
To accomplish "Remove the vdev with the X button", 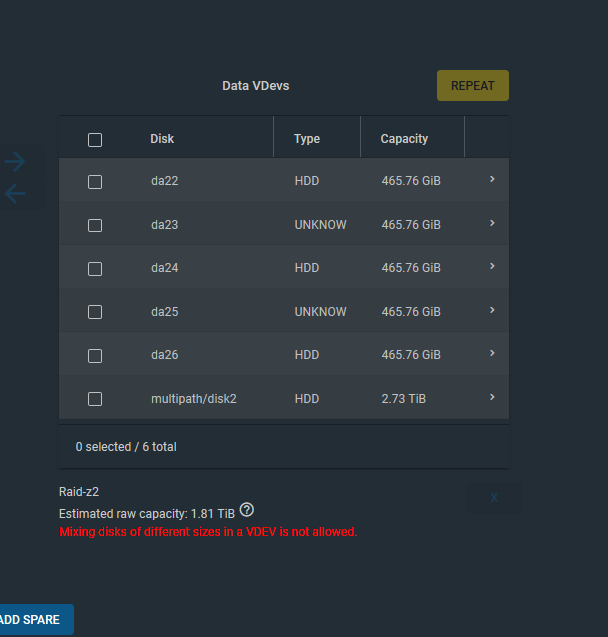I will pos(494,498).
